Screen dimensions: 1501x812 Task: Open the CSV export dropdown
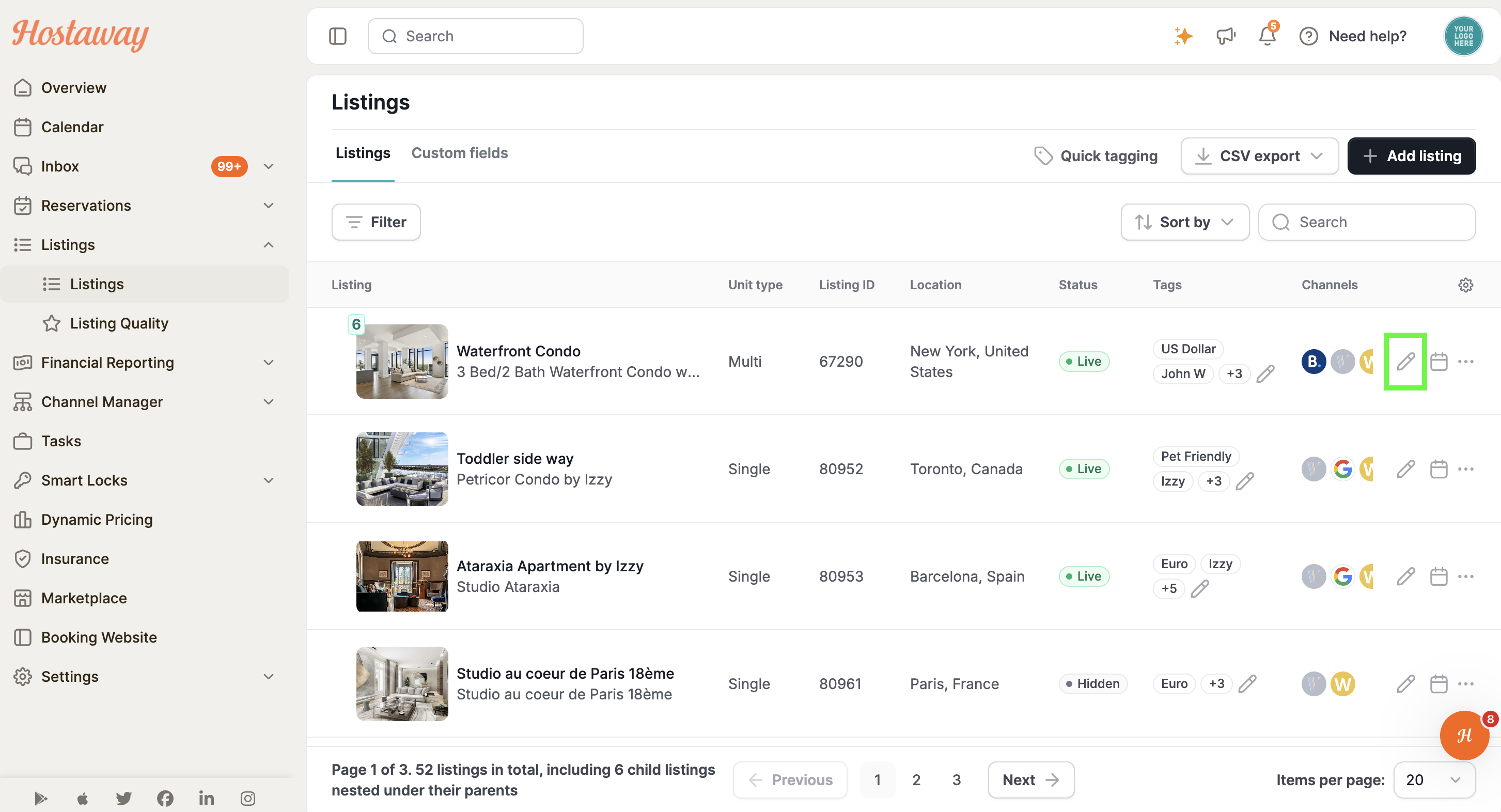1259,155
